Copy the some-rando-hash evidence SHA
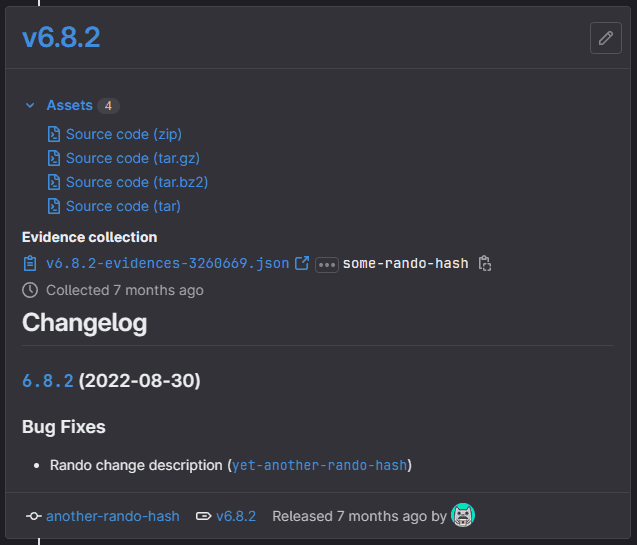The width and height of the screenshot is (637, 545). pos(485,264)
